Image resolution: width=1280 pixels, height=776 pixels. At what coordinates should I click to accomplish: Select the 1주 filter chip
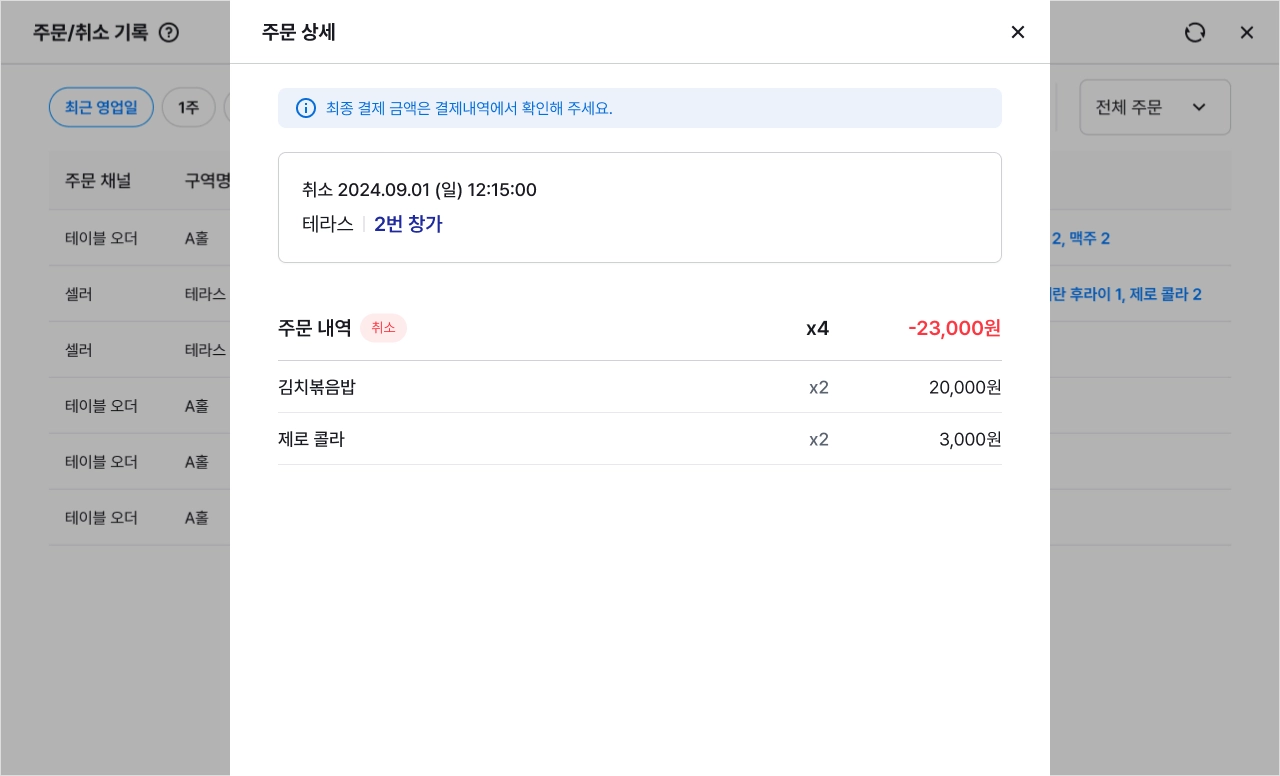(189, 107)
